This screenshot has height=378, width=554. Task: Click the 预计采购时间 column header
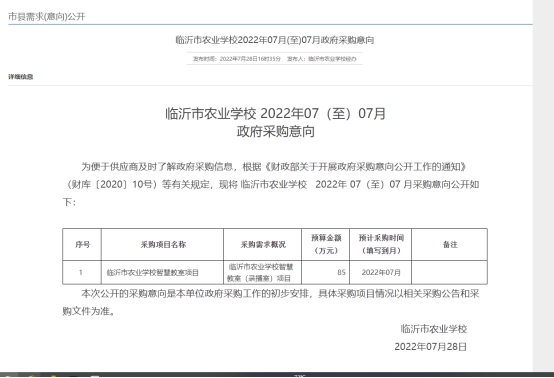point(381,244)
